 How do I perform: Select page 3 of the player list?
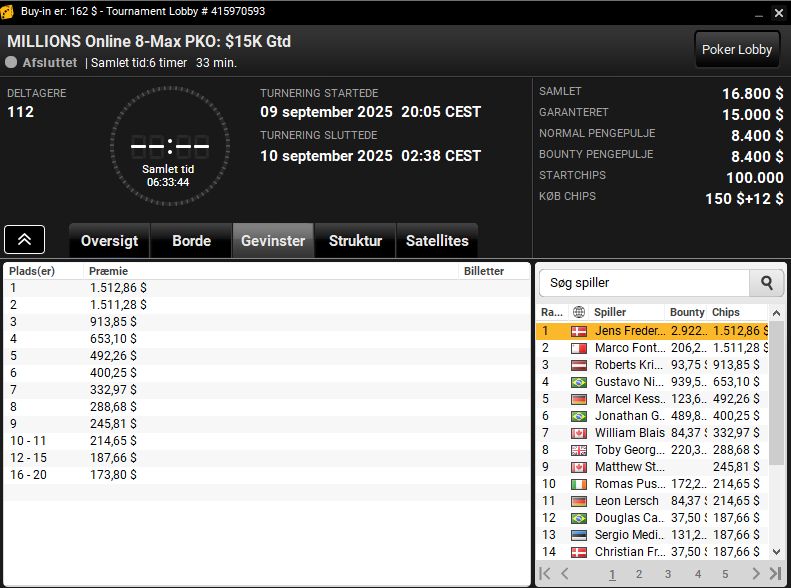tap(668, 574)
